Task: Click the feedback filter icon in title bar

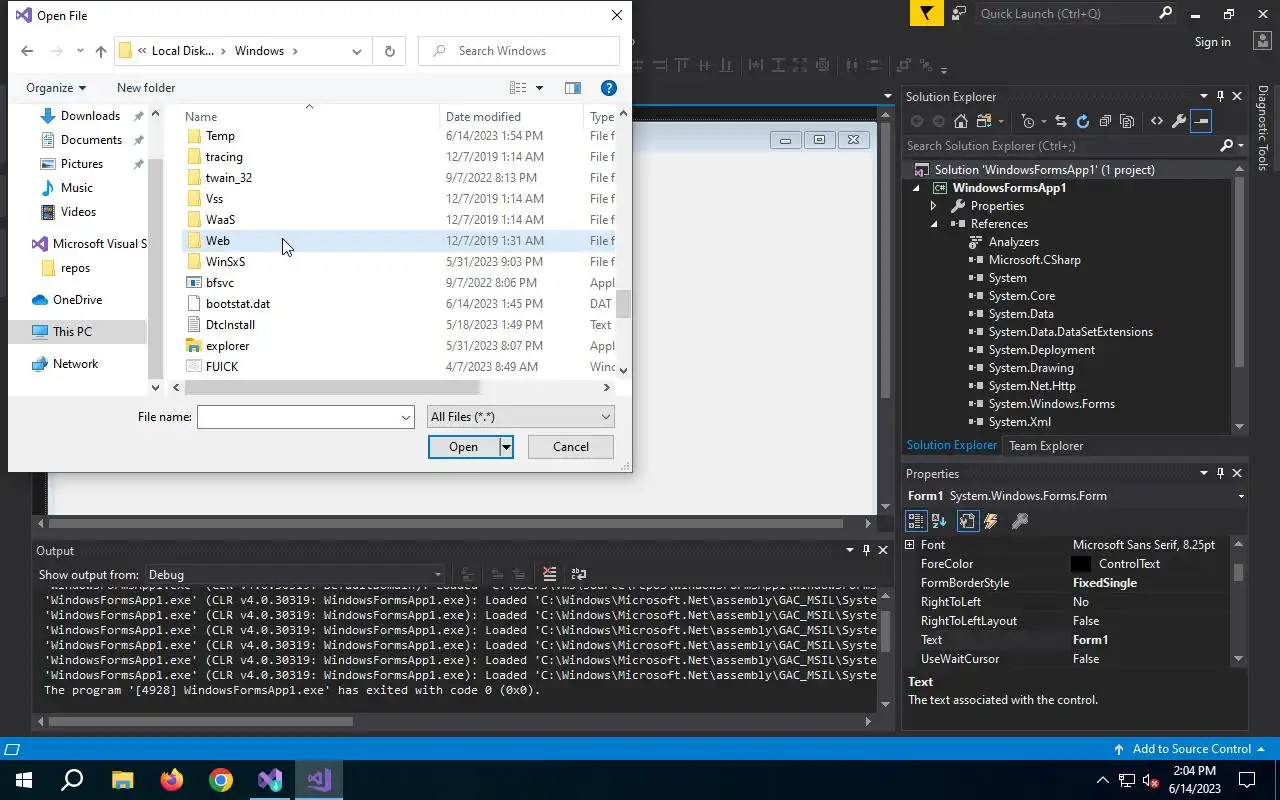Action: [926, 14]
